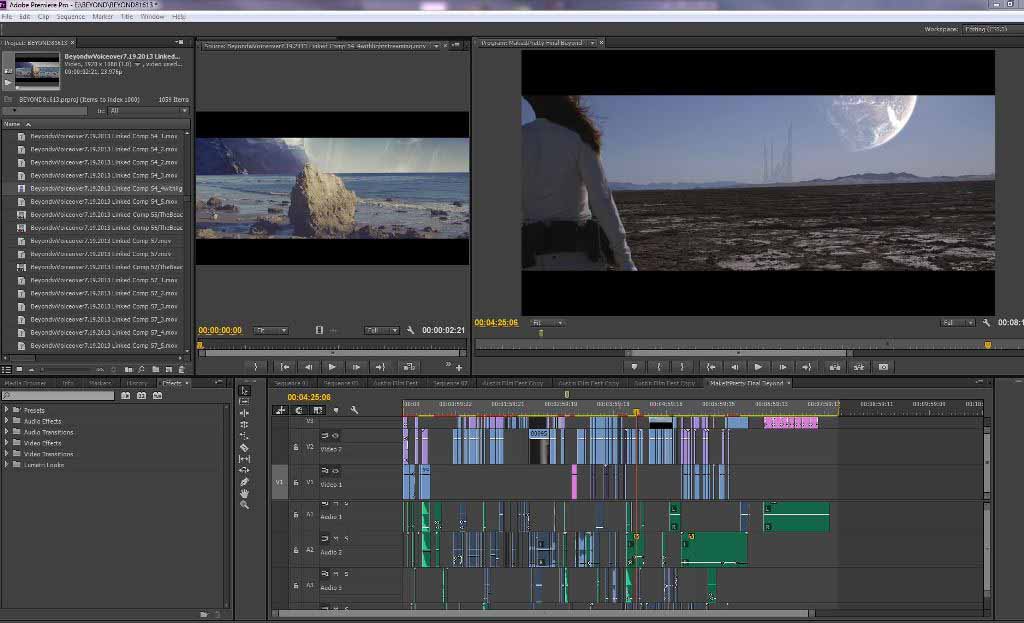This screenshot has height=623, width=1024.
Task: Select the Pen tool
Action: pyautogui.click(x=244, y=482)
